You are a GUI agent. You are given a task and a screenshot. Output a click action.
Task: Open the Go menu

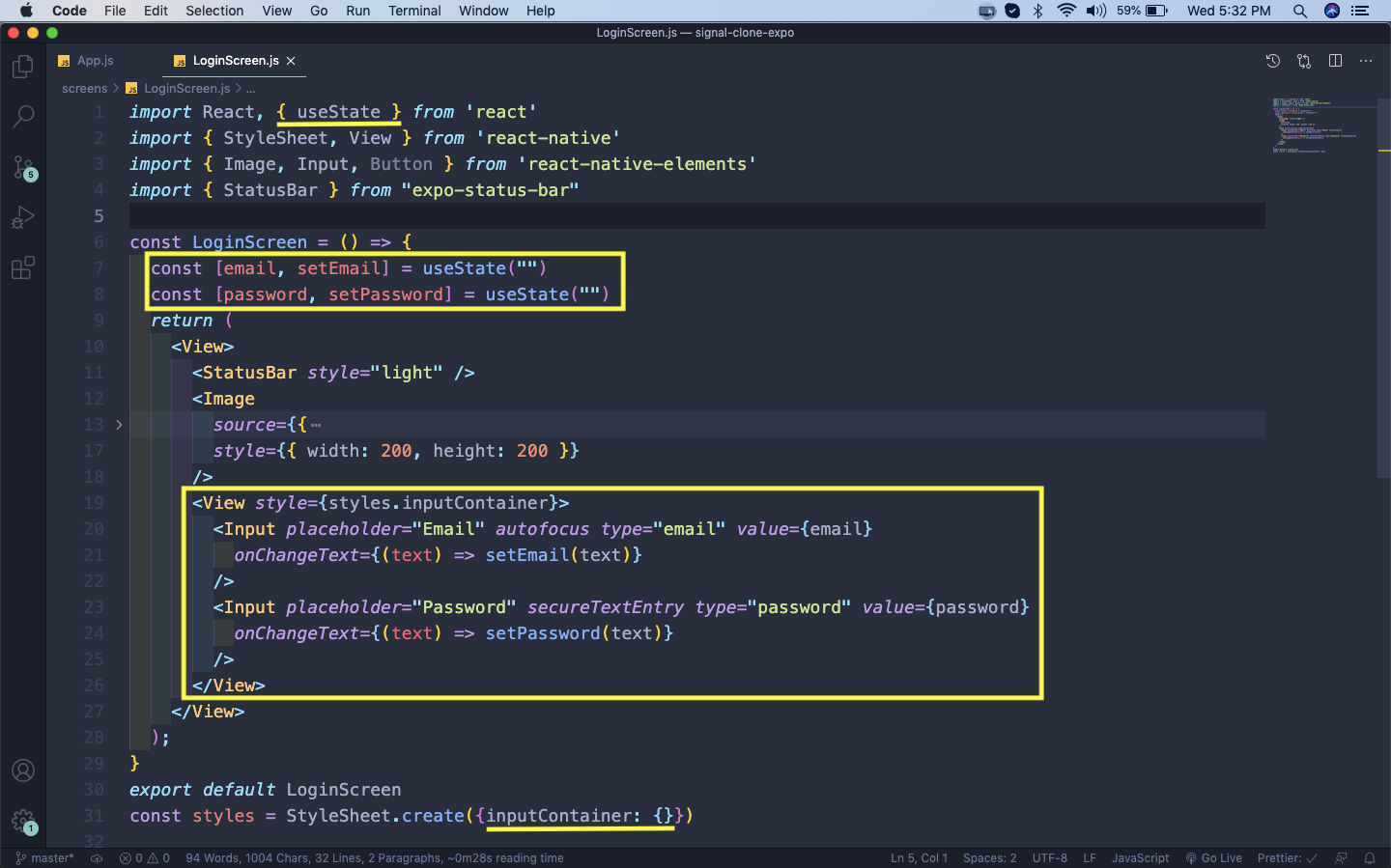click(x=319, y=11)
